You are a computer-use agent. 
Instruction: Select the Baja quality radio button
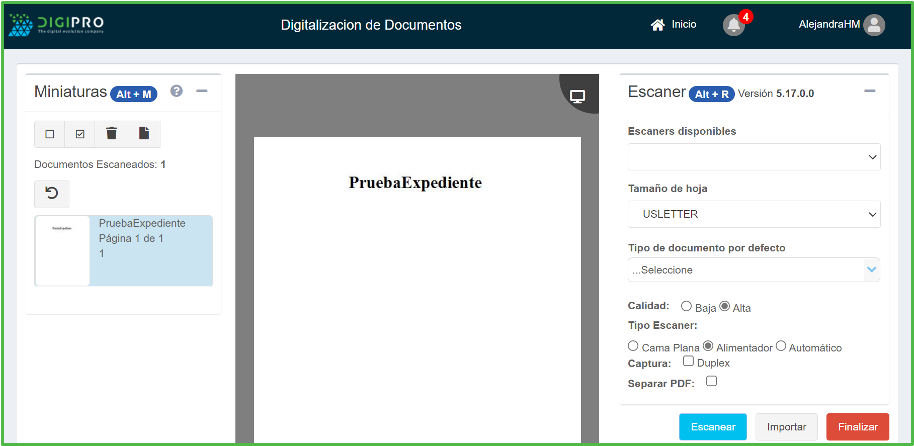coord(686,306)
